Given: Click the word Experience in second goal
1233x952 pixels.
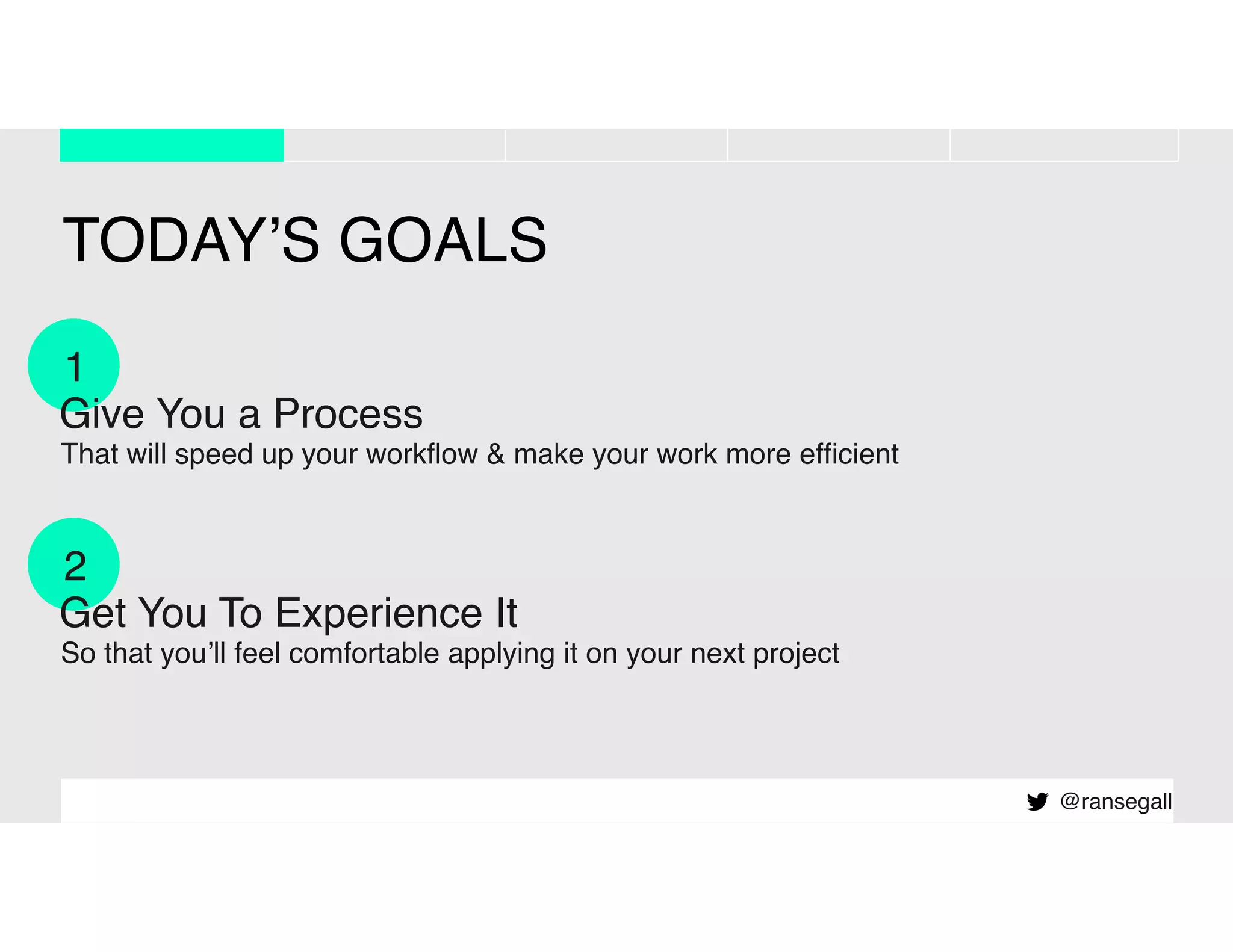Looking at the screenshot, I should pyautogui.click(x=379, y=613).
